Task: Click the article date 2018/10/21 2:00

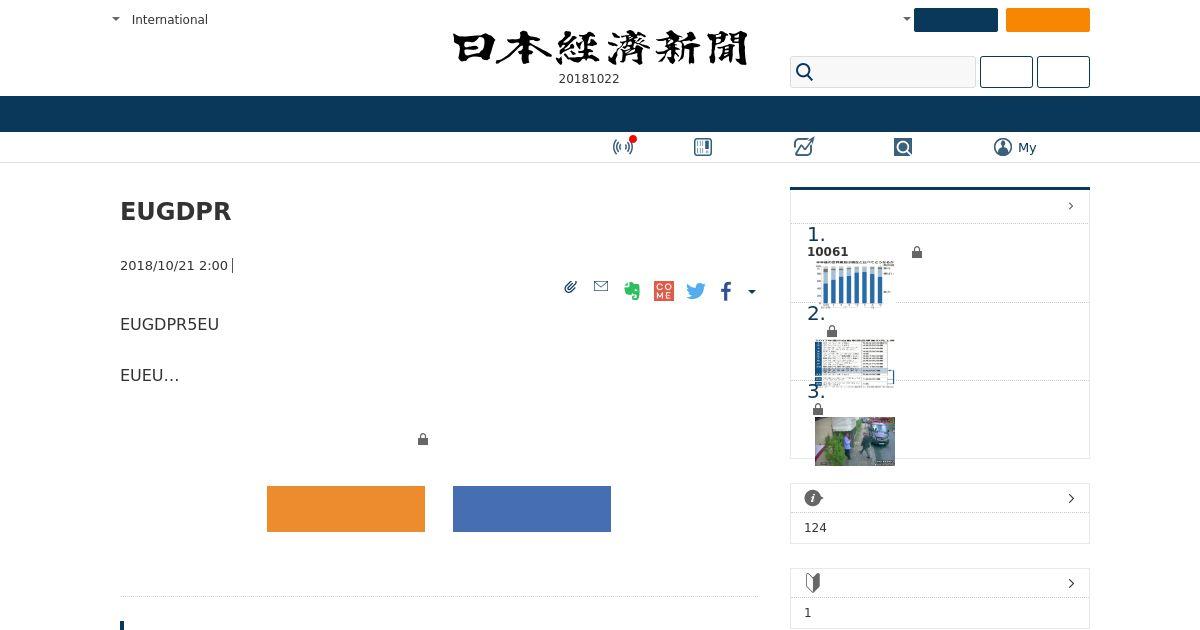Action: point(174,265)
